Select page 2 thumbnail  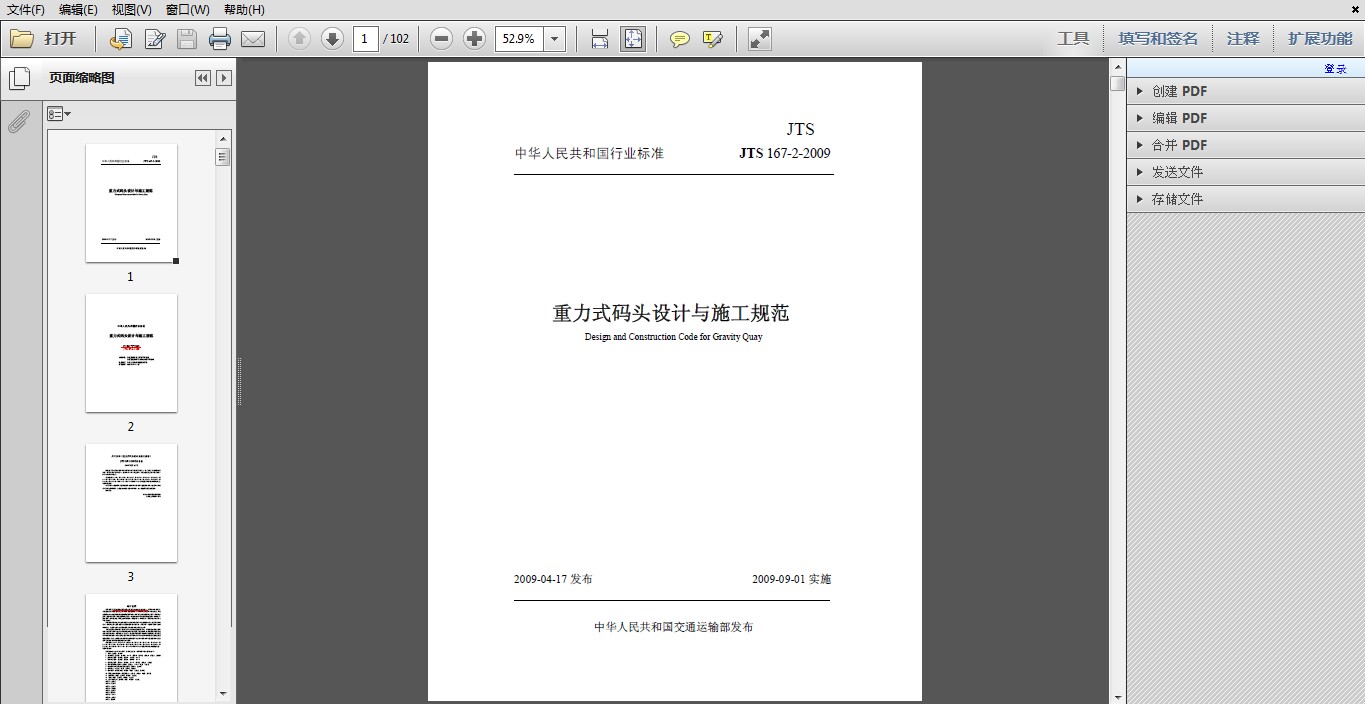pyautogui.click(x=131, y=353)
